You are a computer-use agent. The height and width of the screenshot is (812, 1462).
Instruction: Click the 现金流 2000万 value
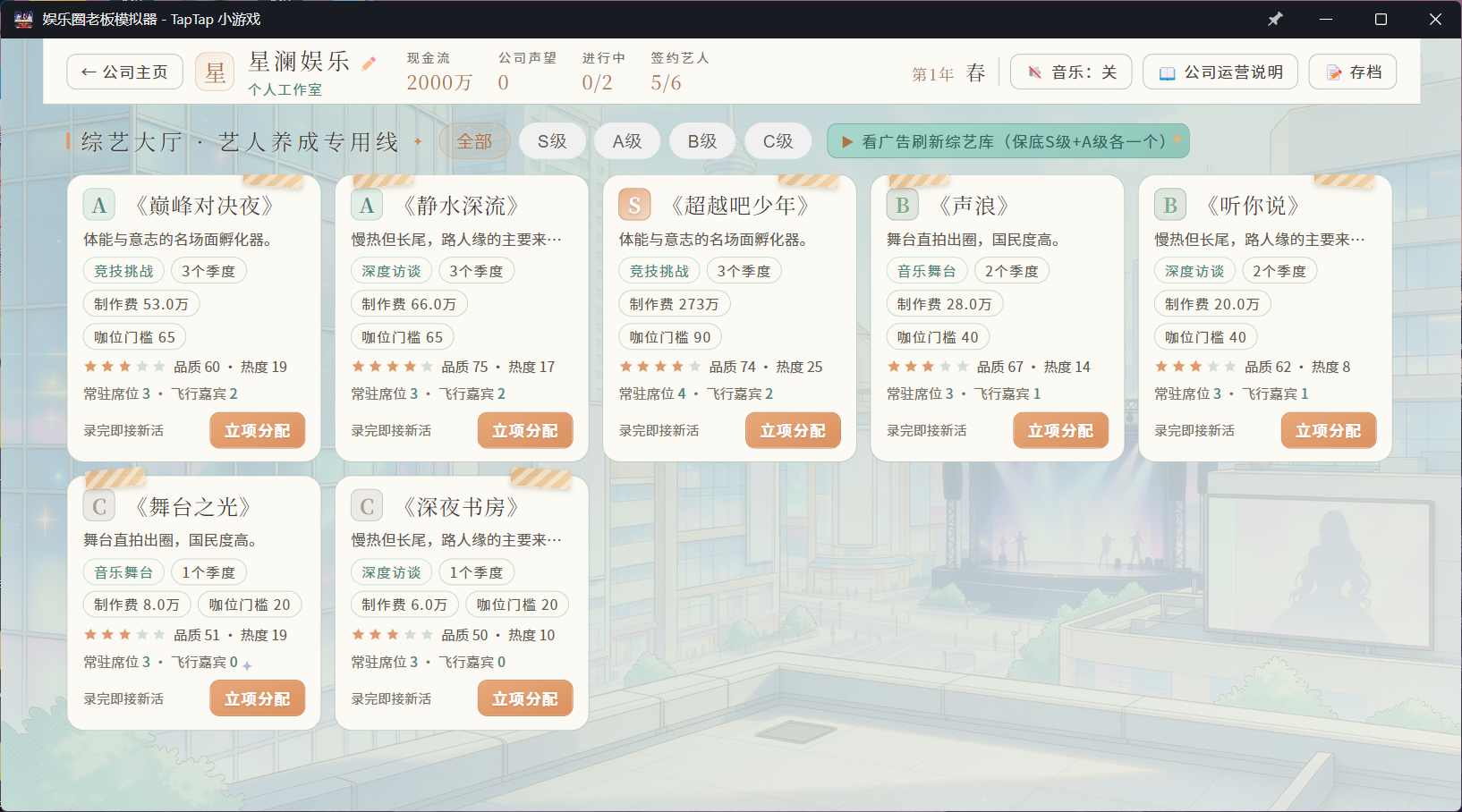(439, 82)
